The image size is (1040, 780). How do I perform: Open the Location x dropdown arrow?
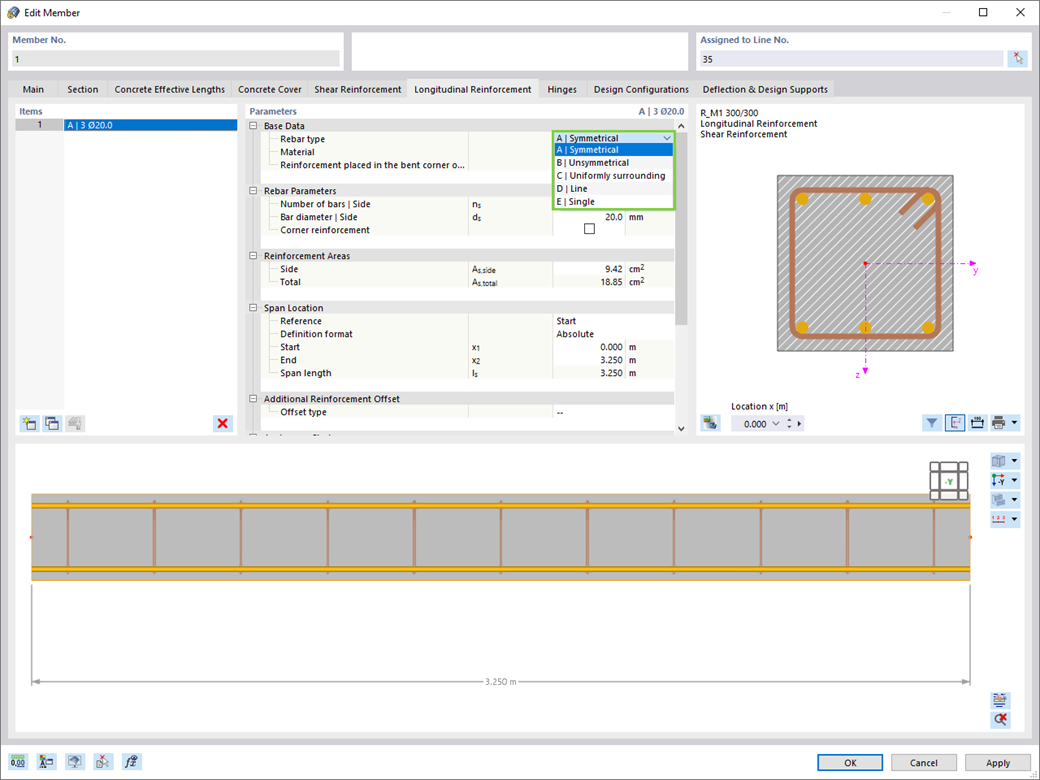click(x=776, y=424)
